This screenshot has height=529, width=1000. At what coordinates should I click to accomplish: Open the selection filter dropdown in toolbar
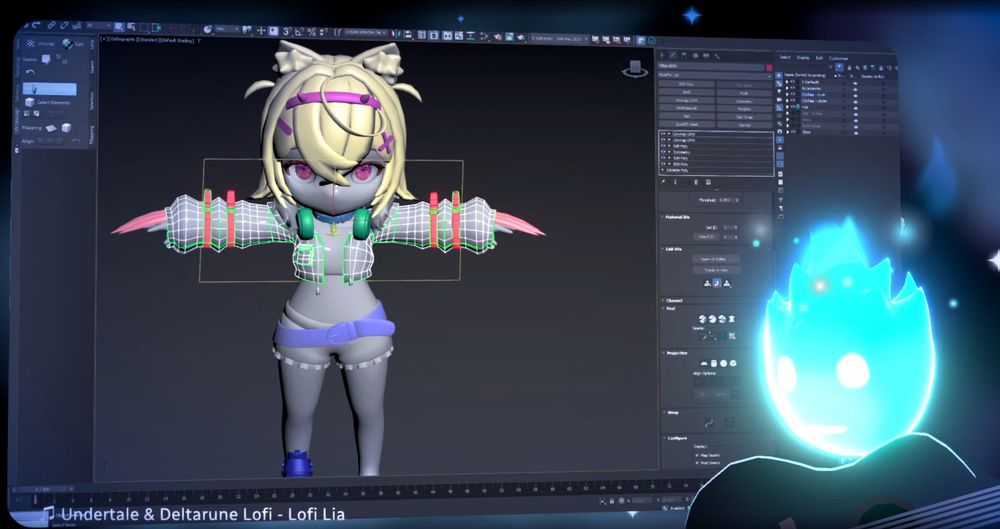click(98, 26)
